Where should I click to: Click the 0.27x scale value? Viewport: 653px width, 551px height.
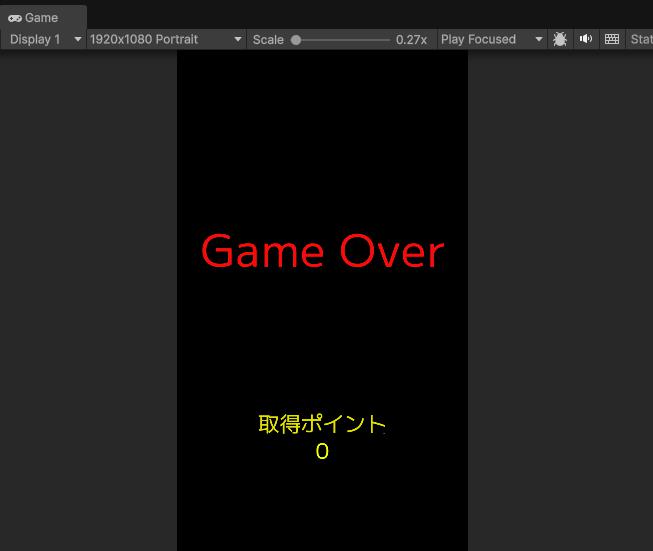[411, 39]
